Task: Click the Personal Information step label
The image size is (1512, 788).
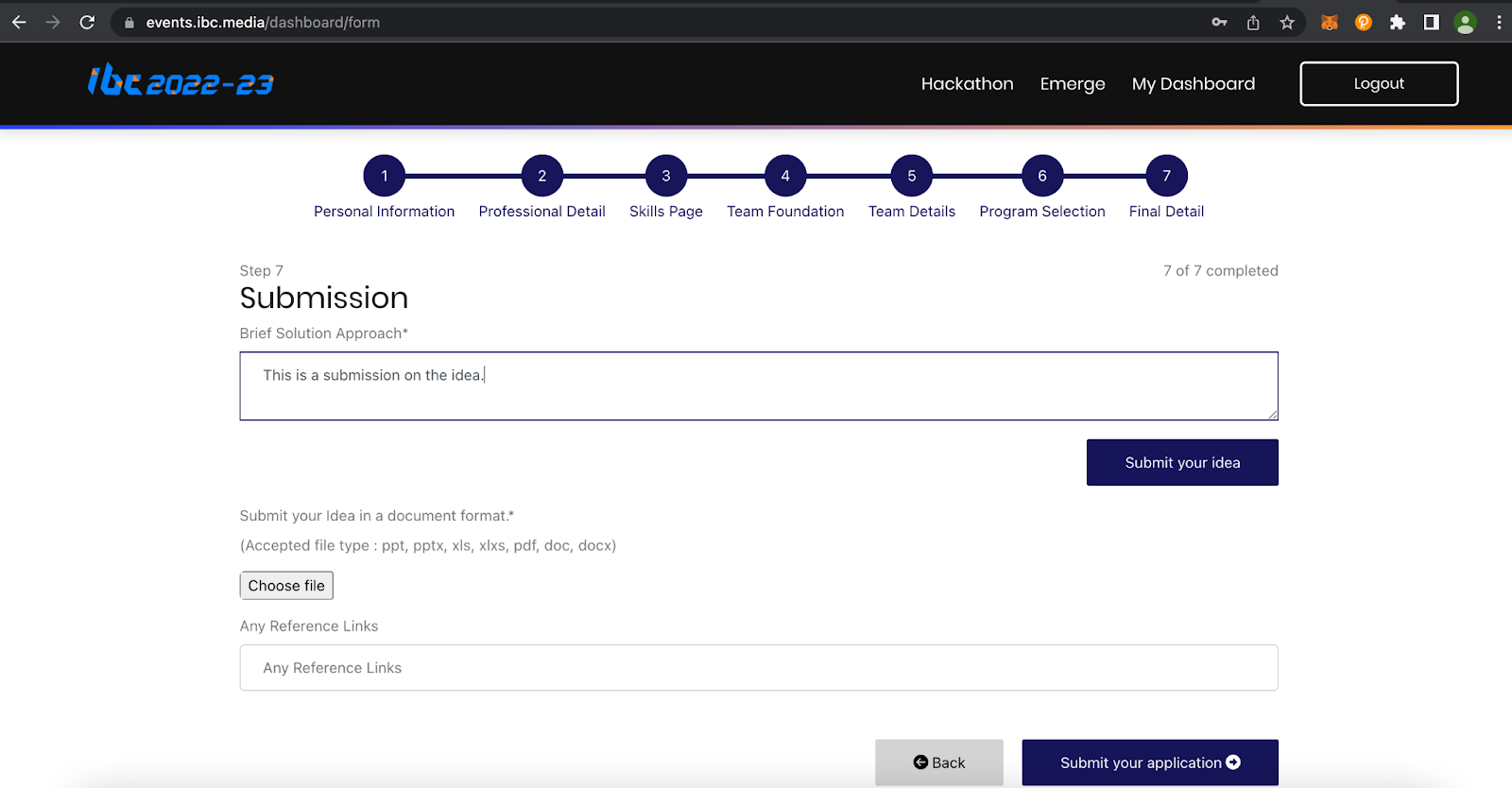Action: tap(385, 212)
